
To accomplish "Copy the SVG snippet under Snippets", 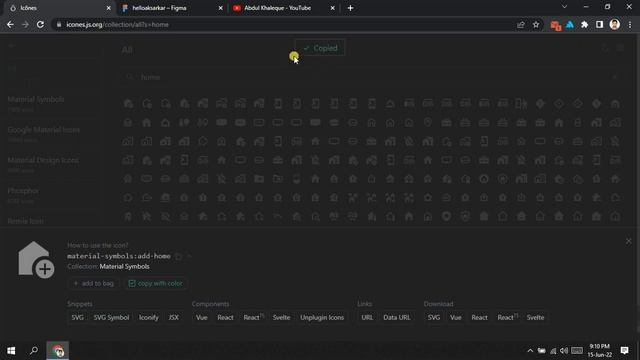I will [77, 318].
